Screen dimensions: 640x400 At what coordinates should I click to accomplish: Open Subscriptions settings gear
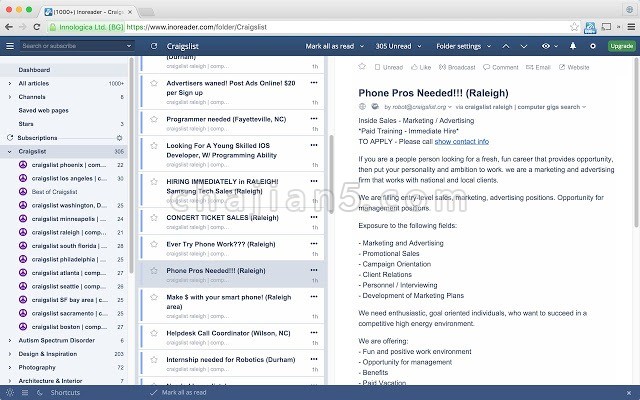[120, 138]
